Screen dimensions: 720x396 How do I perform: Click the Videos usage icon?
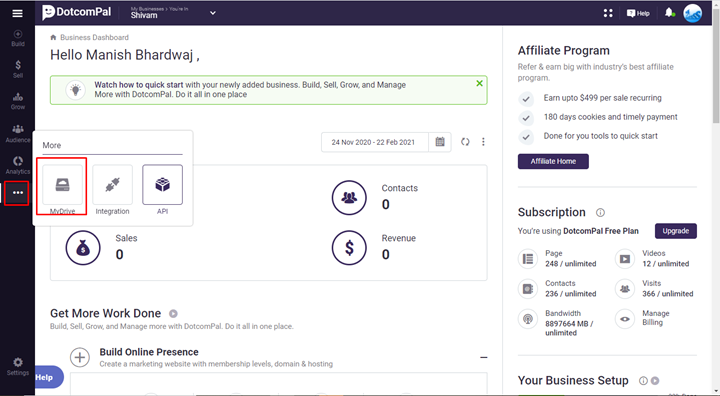click(x=625, y=259)
